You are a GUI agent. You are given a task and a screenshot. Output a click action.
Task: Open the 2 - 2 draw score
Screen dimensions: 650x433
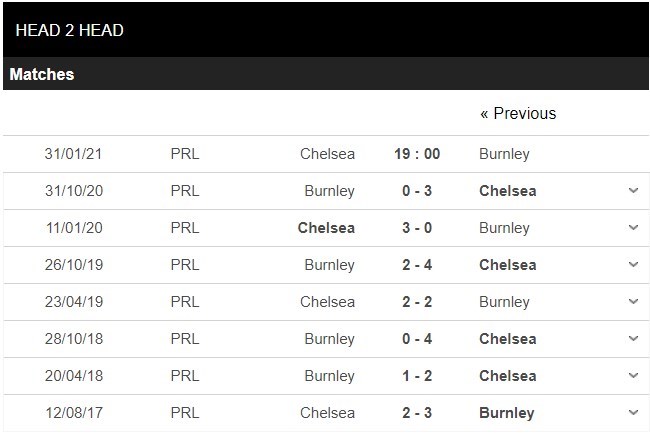tap(417, 301)
